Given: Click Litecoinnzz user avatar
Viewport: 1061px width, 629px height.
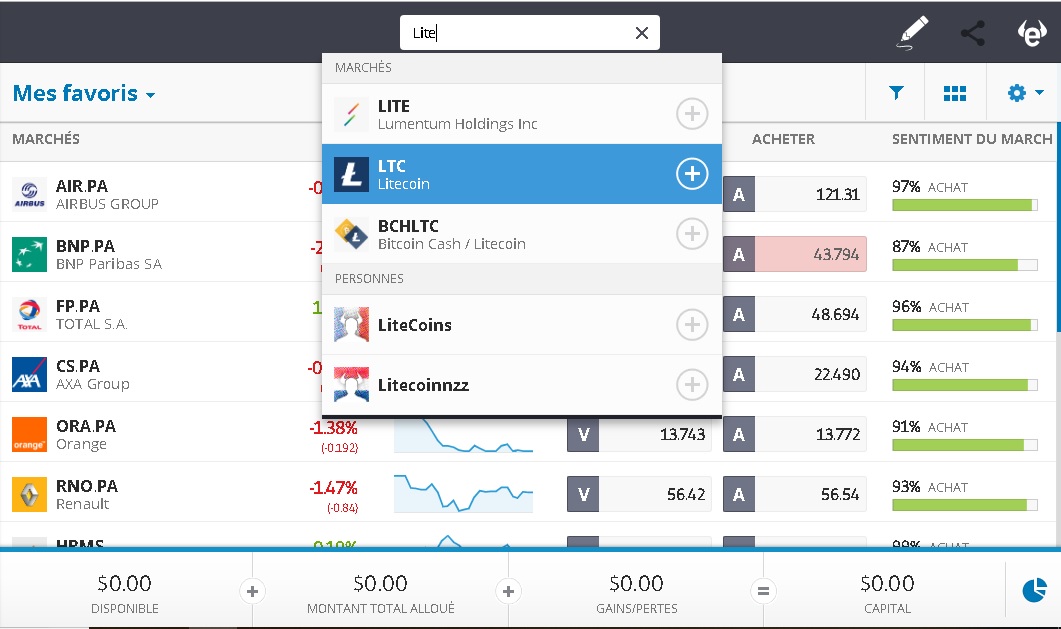Looking at the screenshot, I should point(351,385).
